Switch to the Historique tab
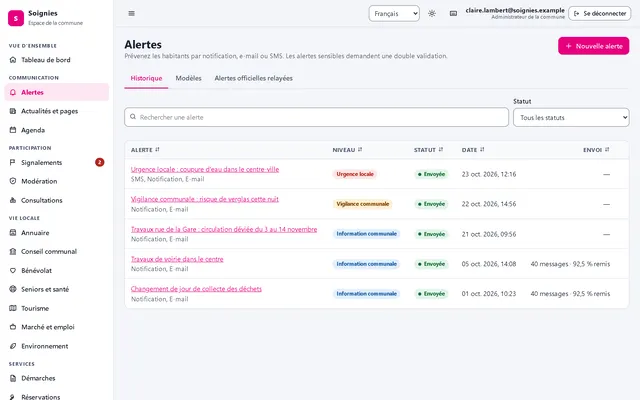640x400 pixels. coord(146,78)
